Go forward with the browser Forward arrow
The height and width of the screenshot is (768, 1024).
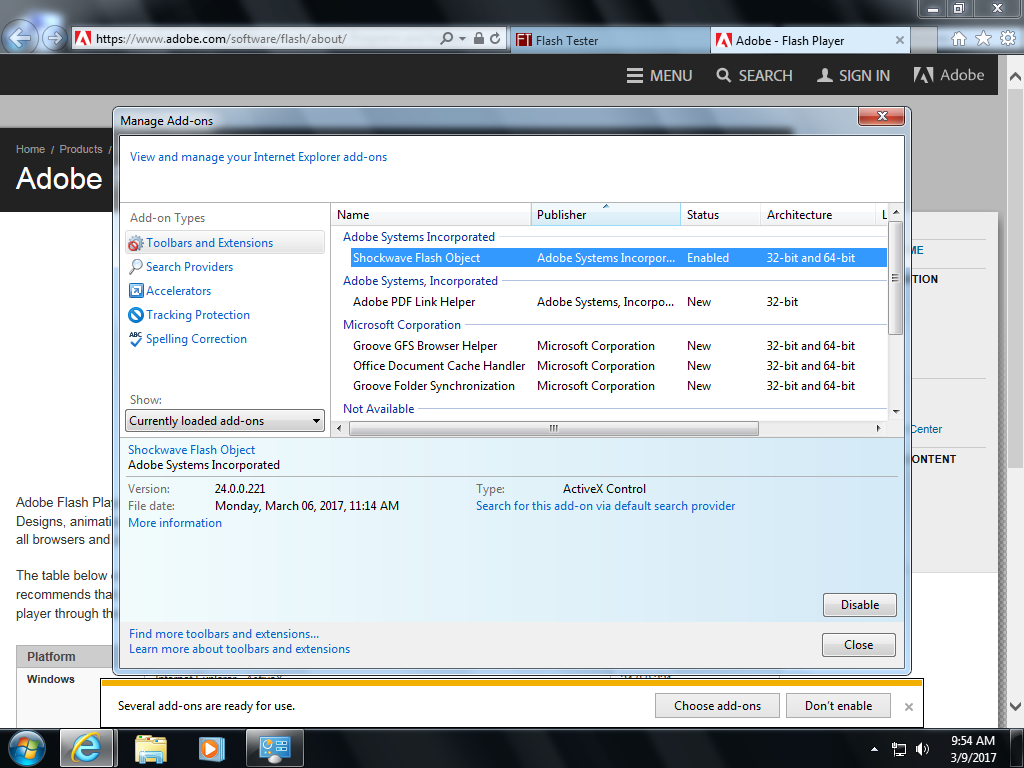(55, 39)
